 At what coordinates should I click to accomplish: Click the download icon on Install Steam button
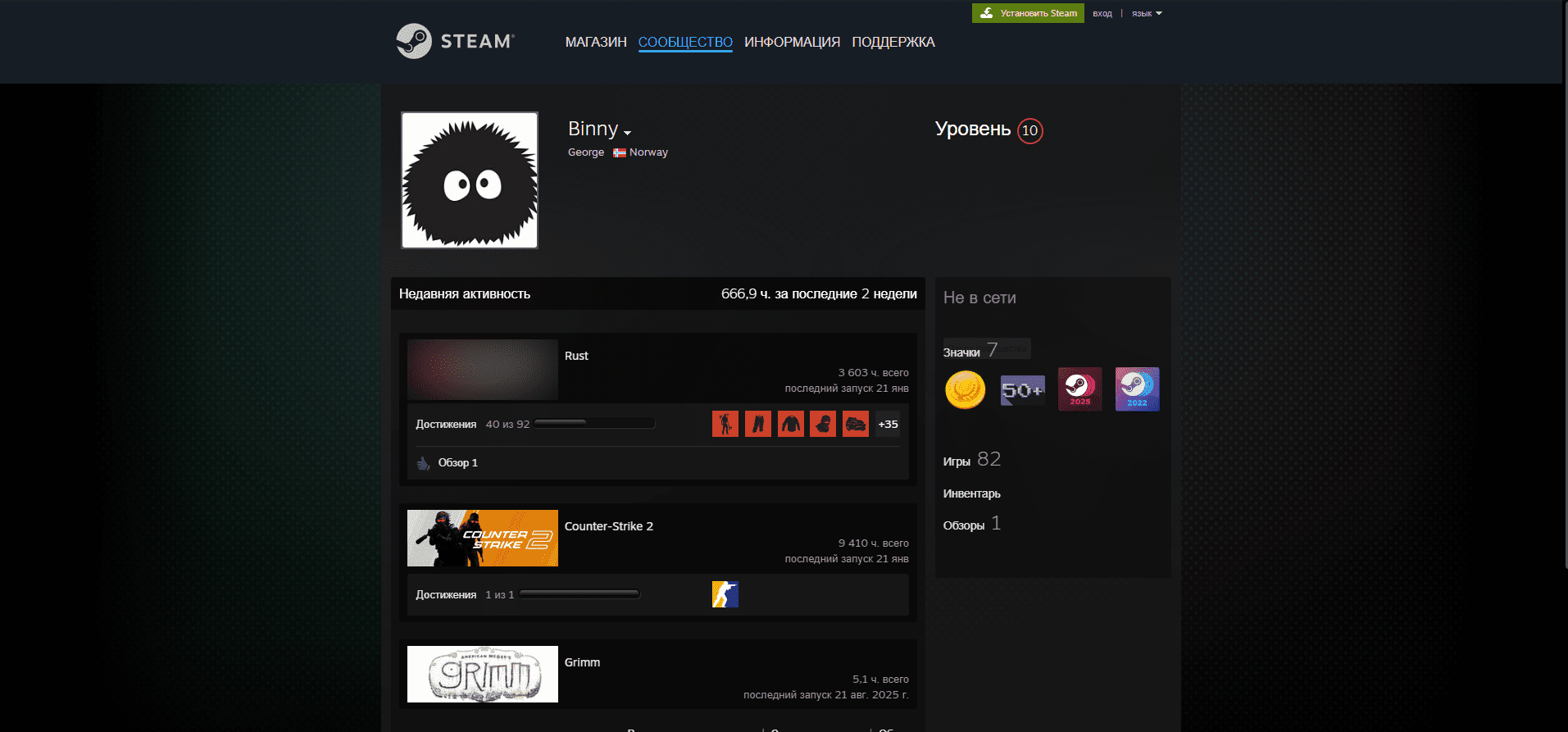tap(987, 13)
